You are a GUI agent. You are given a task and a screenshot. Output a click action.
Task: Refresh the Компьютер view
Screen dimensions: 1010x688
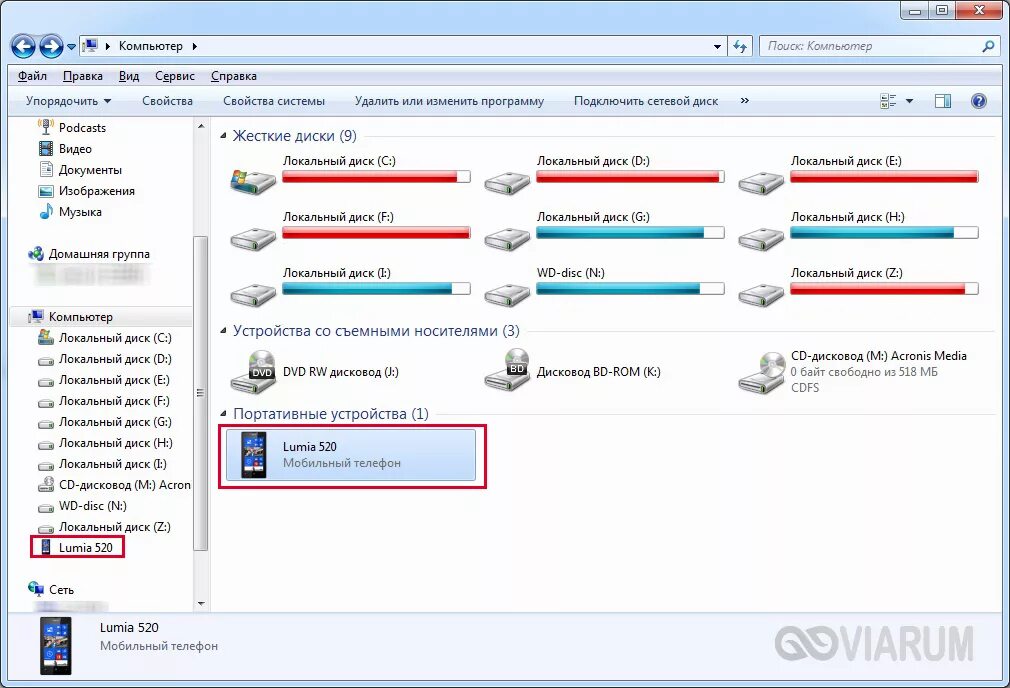pyautogui.click(x=740, y=46)
